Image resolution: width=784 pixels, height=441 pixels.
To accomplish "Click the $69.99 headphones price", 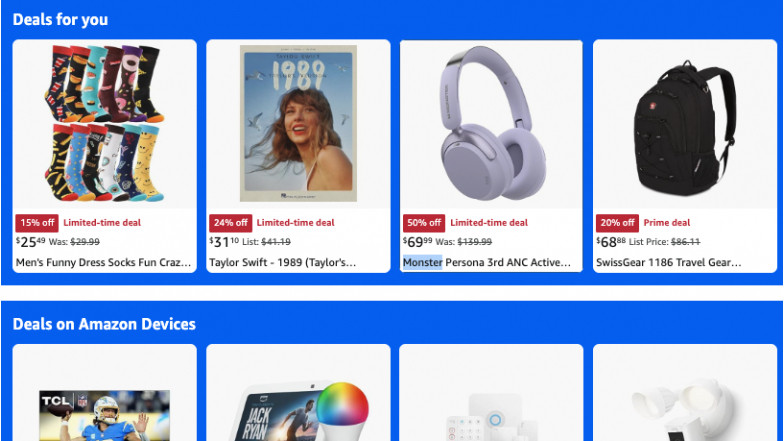I will pos(418,242).
